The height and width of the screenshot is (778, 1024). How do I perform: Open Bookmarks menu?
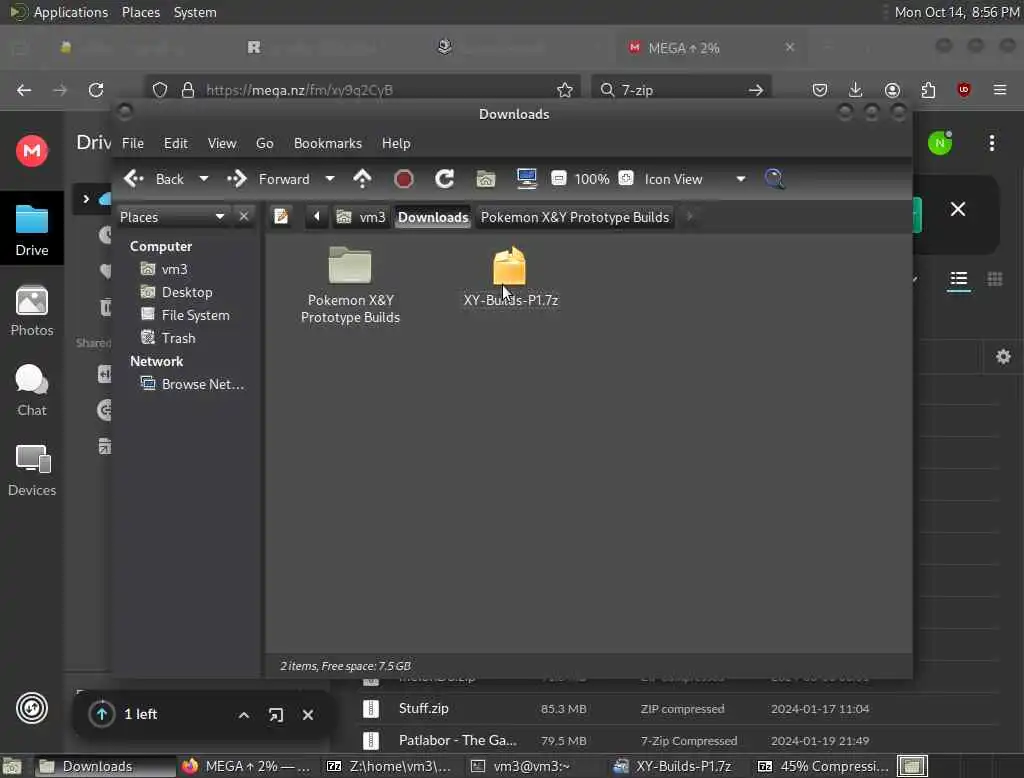(328, 143)
